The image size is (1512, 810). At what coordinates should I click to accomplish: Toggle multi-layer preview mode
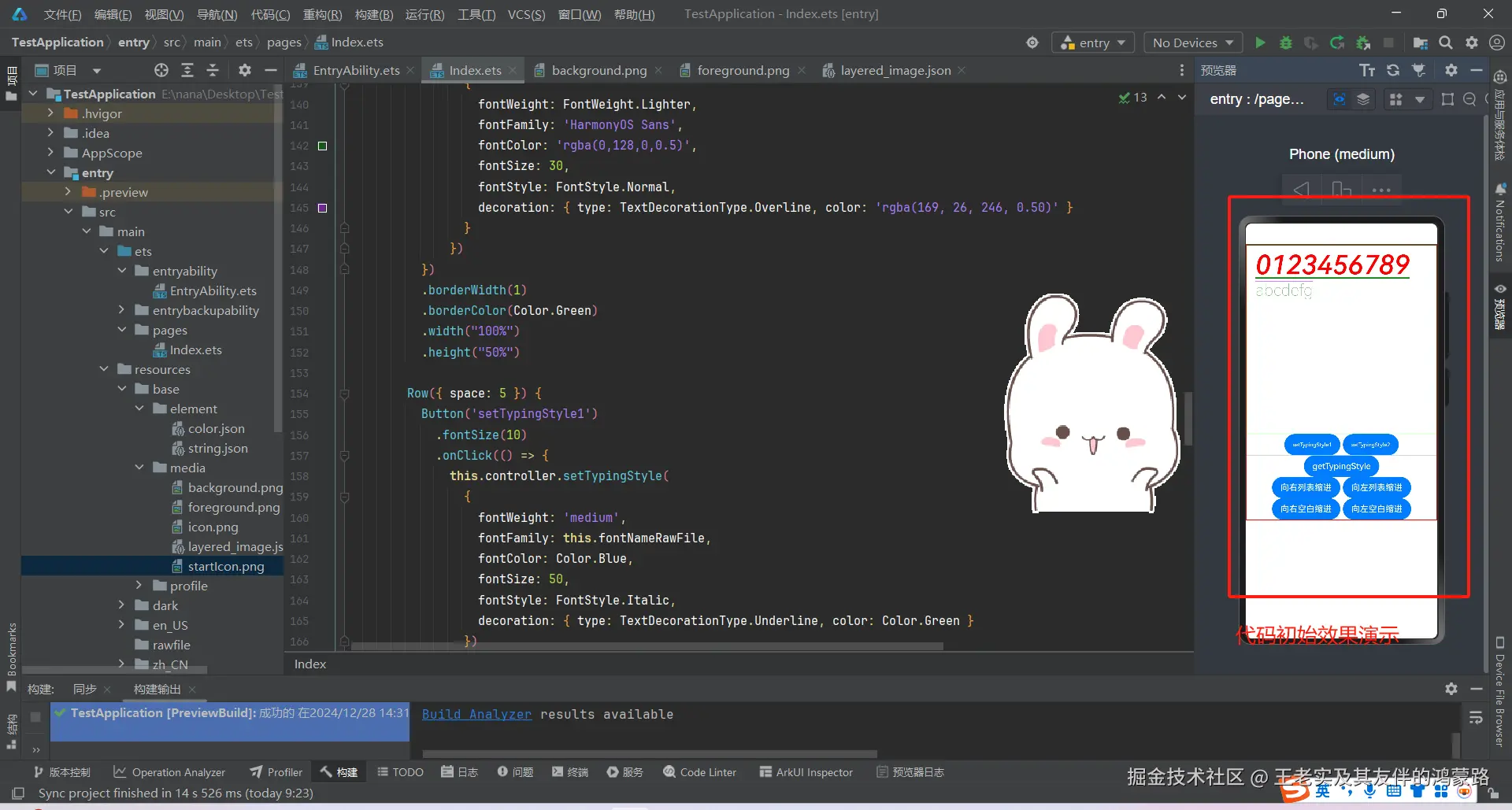[1364, 99]
